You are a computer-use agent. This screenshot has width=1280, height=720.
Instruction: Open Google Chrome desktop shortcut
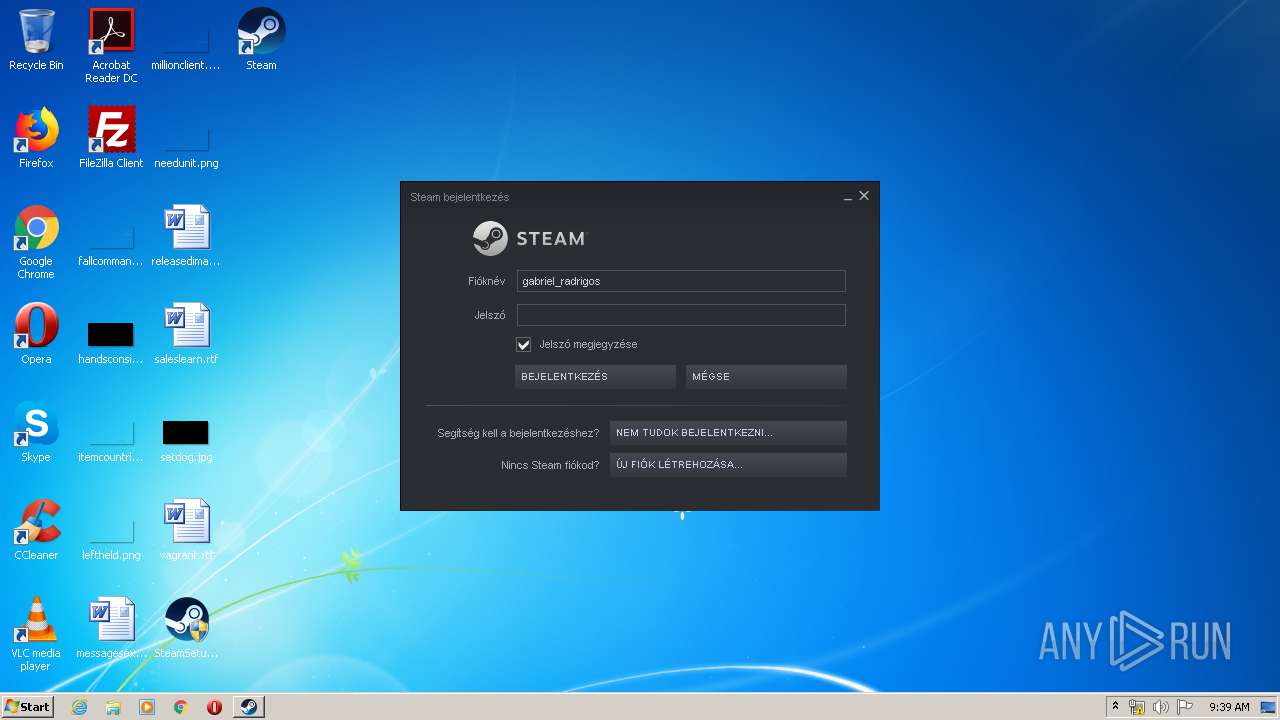coord(36,242)
